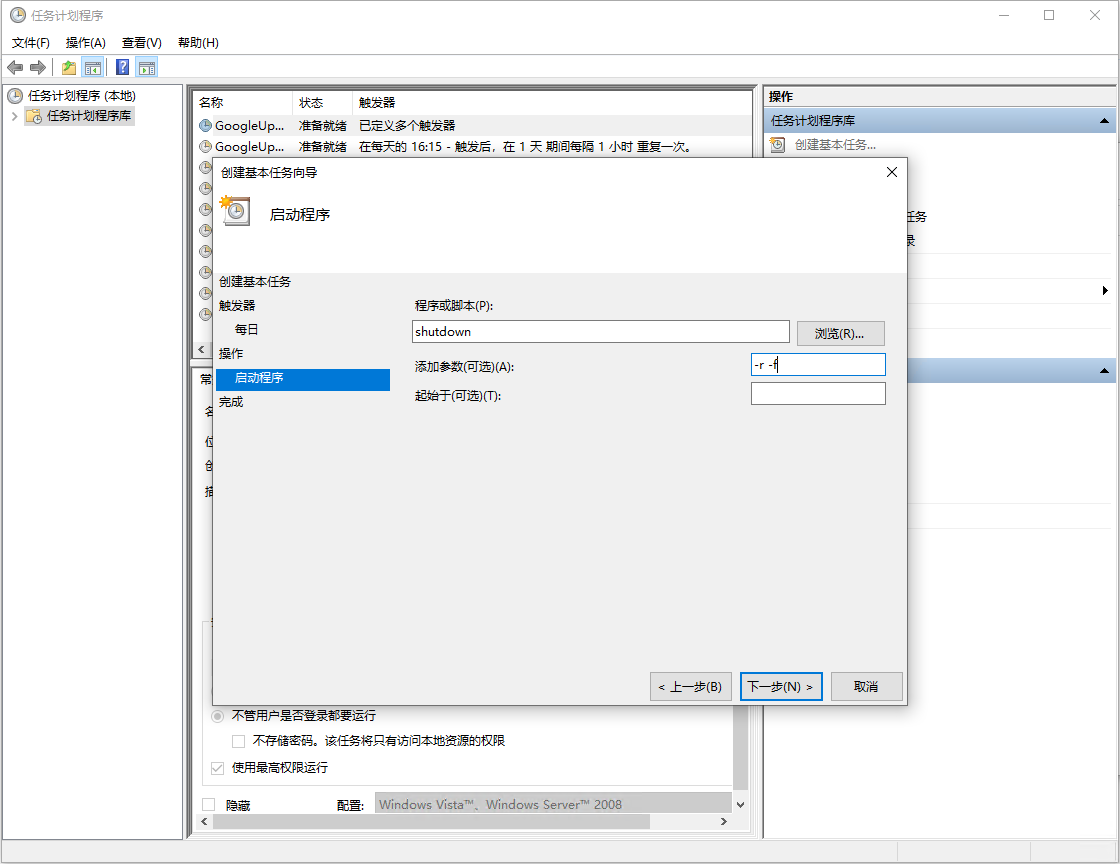Open the 查看(V) menu
The height and width of the screenshot is (864, 1120).
pos(141,43)
